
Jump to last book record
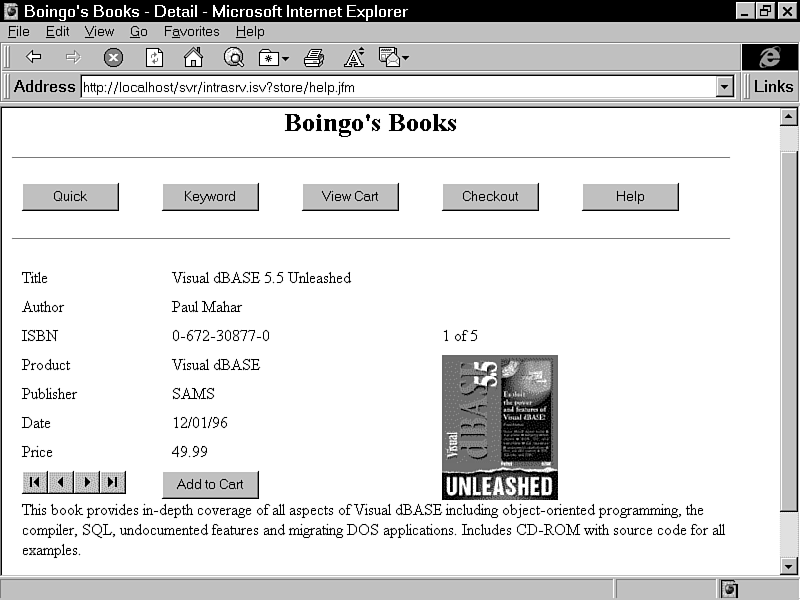click(x=112, y=483)
